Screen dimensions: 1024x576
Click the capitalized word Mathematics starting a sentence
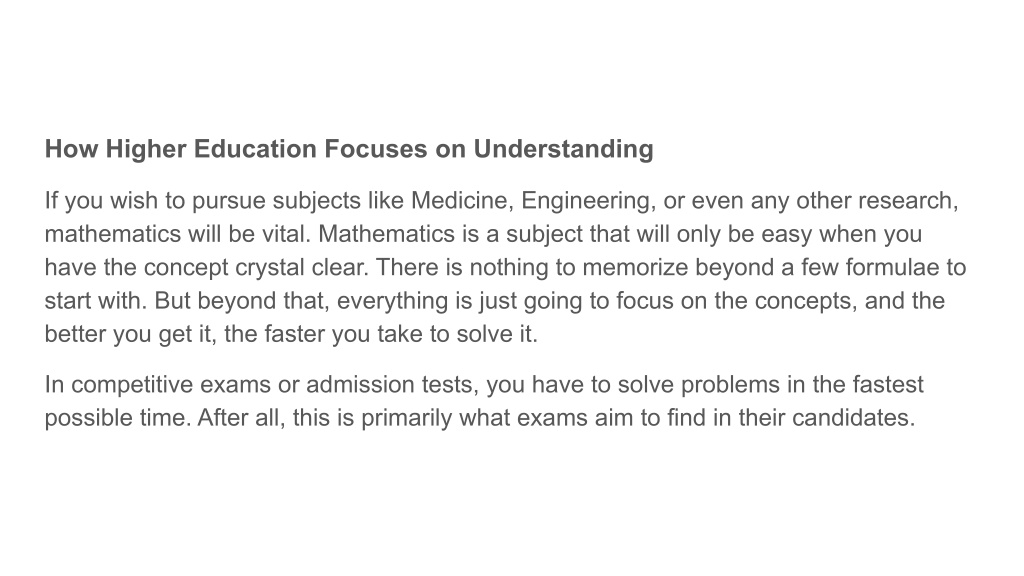tap(386, 234)
